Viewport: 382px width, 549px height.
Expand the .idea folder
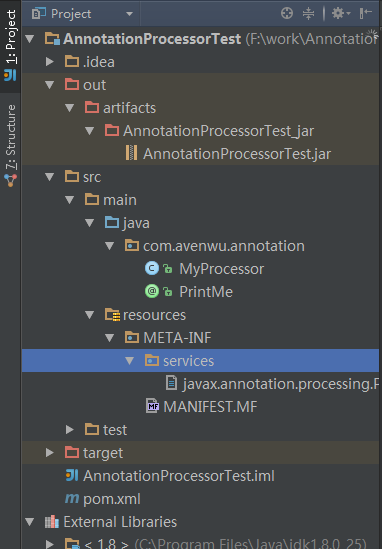click(x=50, y=62)
